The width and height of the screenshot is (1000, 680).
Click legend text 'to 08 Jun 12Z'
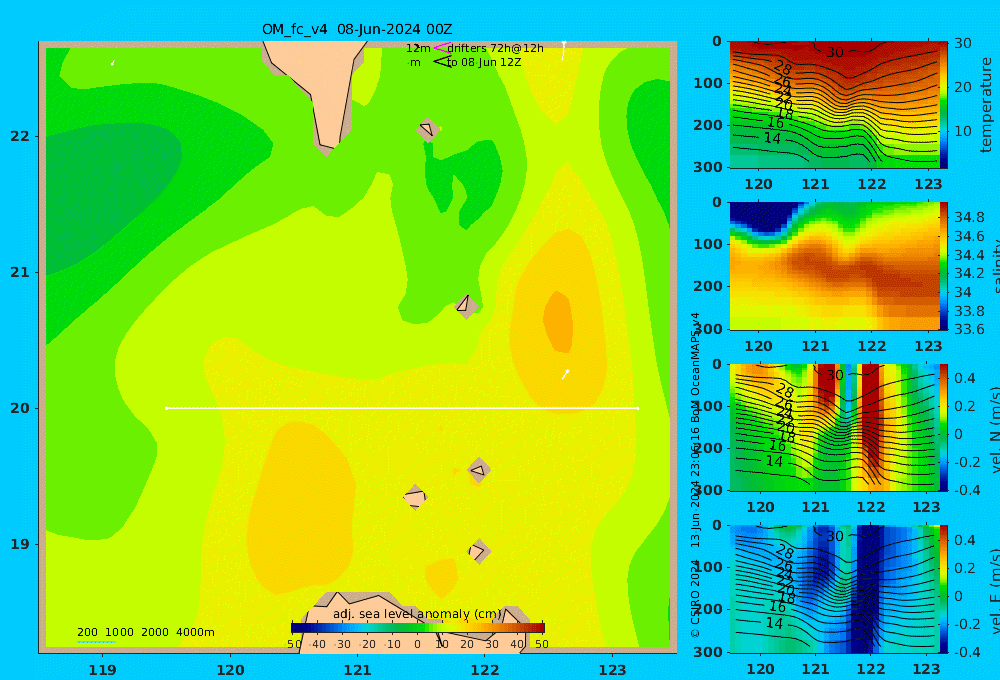484,62
